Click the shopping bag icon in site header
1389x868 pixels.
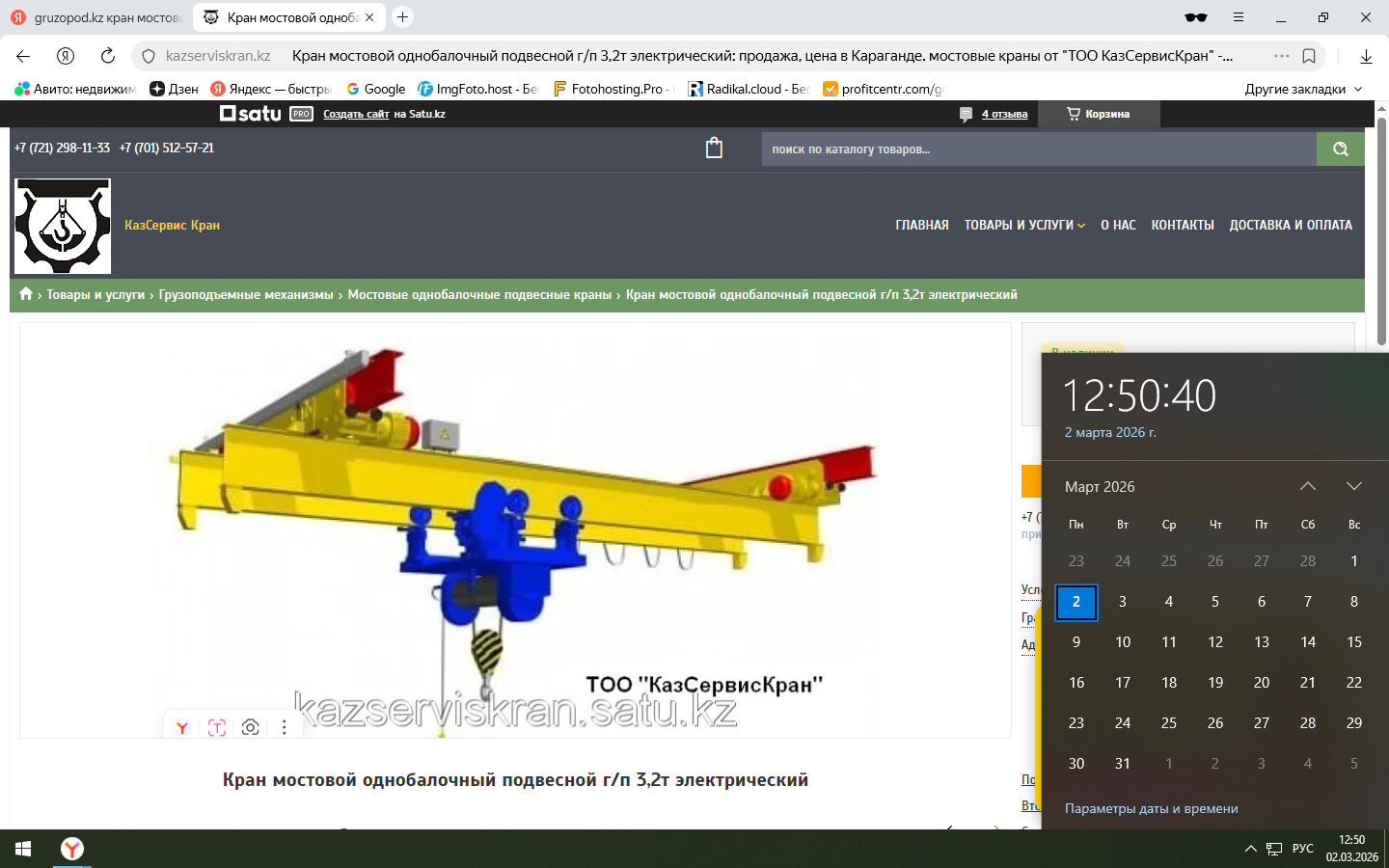[714, 149]
